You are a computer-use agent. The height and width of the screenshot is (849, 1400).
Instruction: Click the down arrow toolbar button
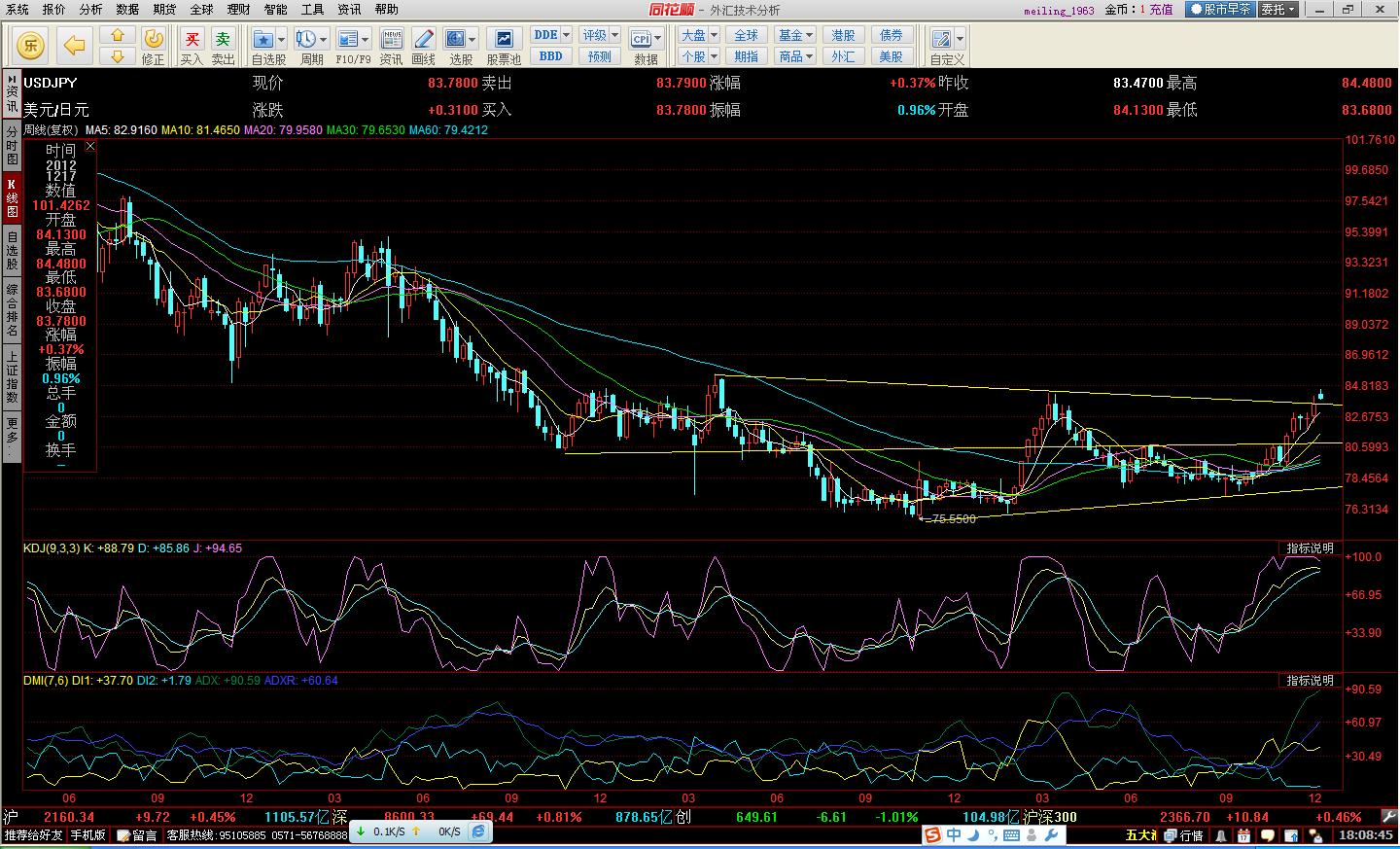coord(118,56)
